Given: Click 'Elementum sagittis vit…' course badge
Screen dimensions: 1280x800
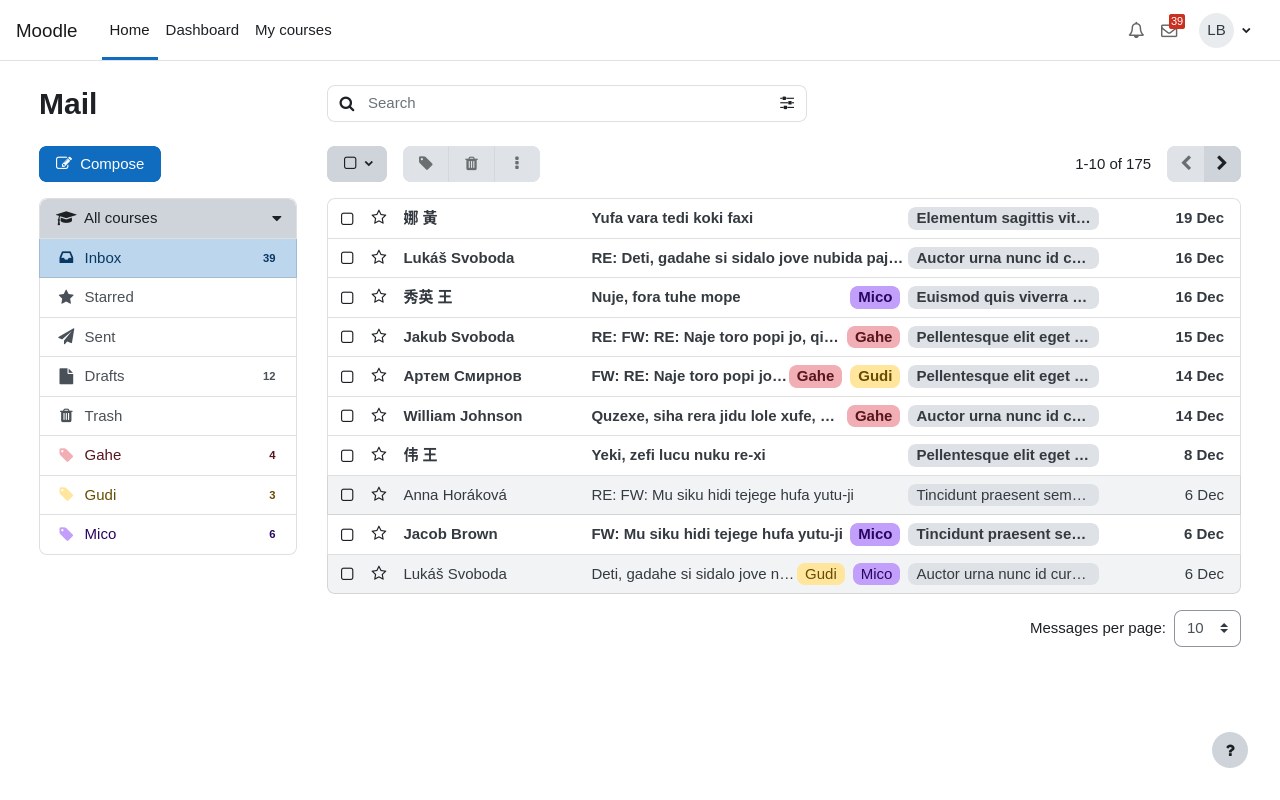Looking at the screenshot, I should [x=1003, y=218].
